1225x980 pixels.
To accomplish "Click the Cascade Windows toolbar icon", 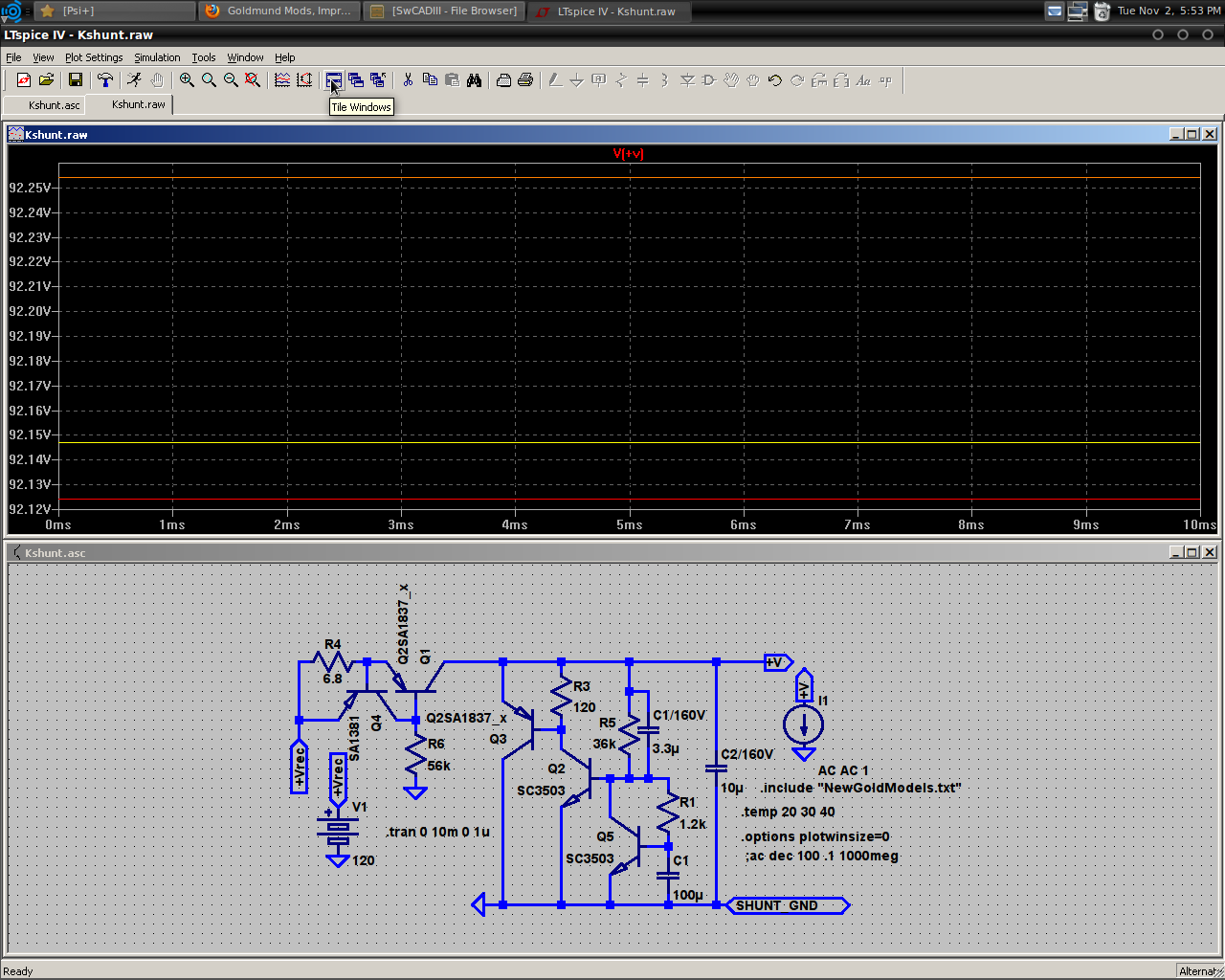I will pos(356,80).
